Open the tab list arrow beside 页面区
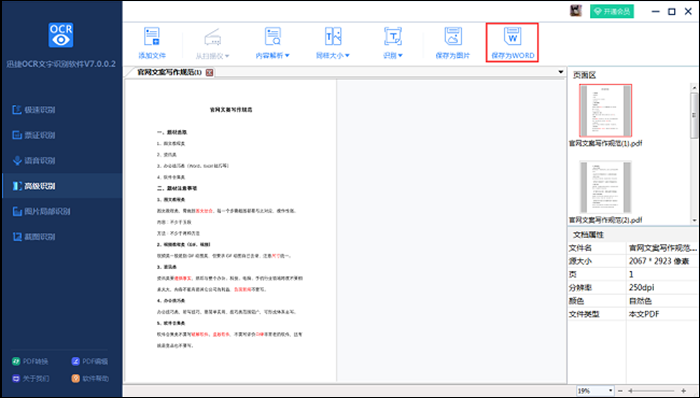This screenshot has width=700, height=398. pyautogui.click(x=561, y=72)
